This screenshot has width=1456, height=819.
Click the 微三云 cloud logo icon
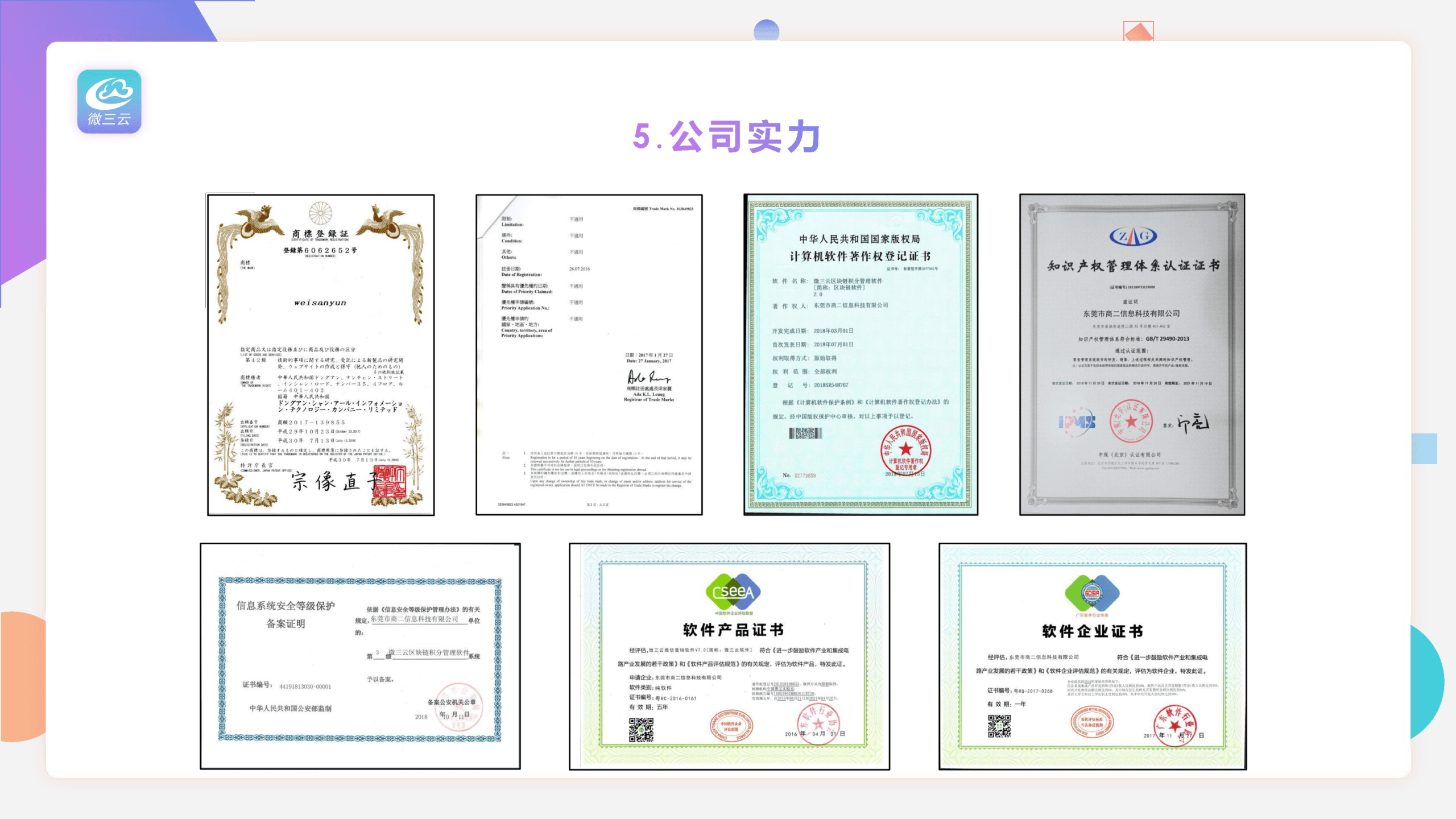click(109, 101)
